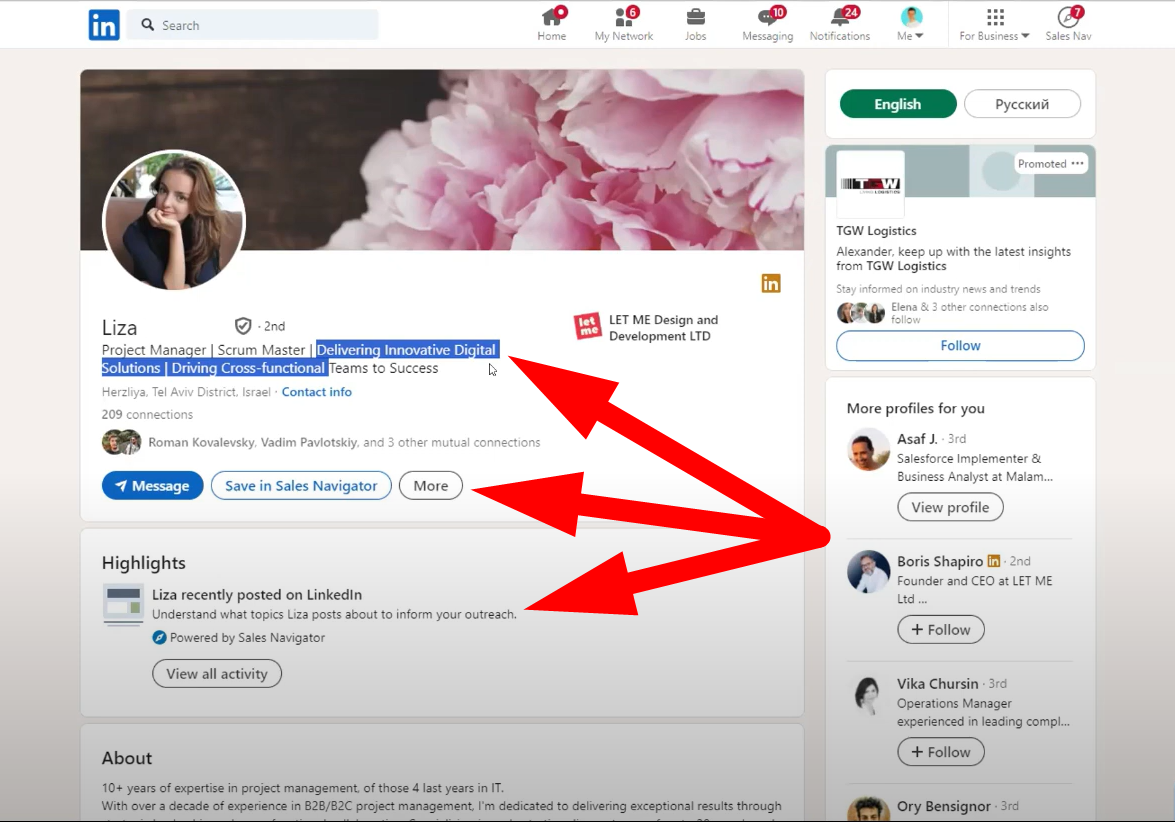Click the About section heading
Viewport: 1175px width, 822px height.
(127, 758)
